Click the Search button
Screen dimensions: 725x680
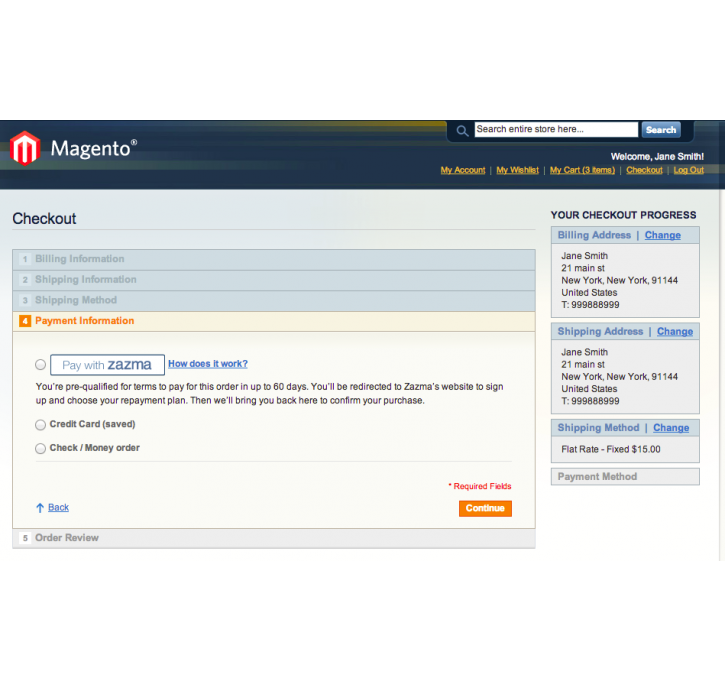click(660, 130)
